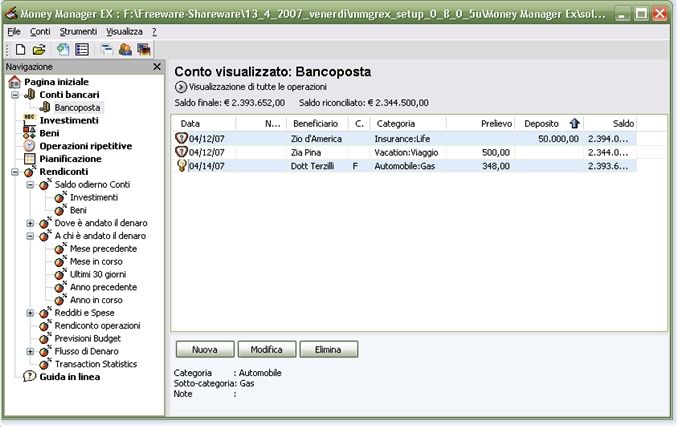Click the 500,00 withdrawal value

pos(496,152)
